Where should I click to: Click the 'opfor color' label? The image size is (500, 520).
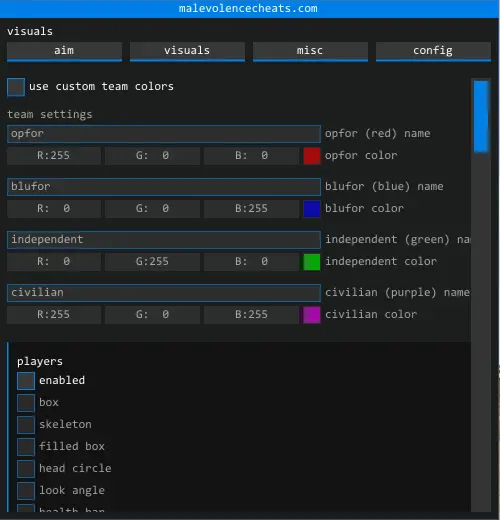361,156
